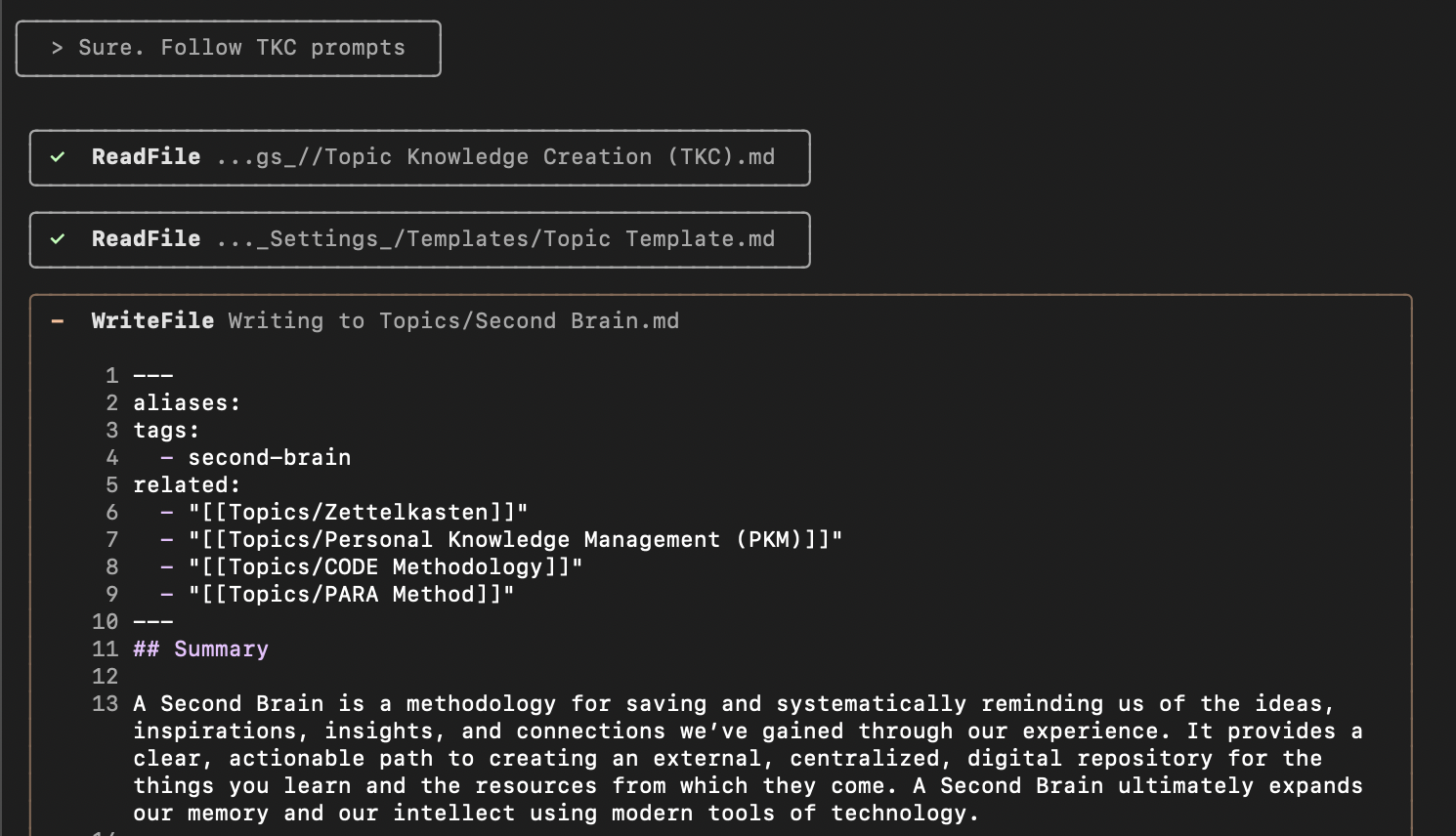Screen dimensions: 1456x836
Task: Click the 'aliases:' key on line 2
Action: [x=187, y=403]
